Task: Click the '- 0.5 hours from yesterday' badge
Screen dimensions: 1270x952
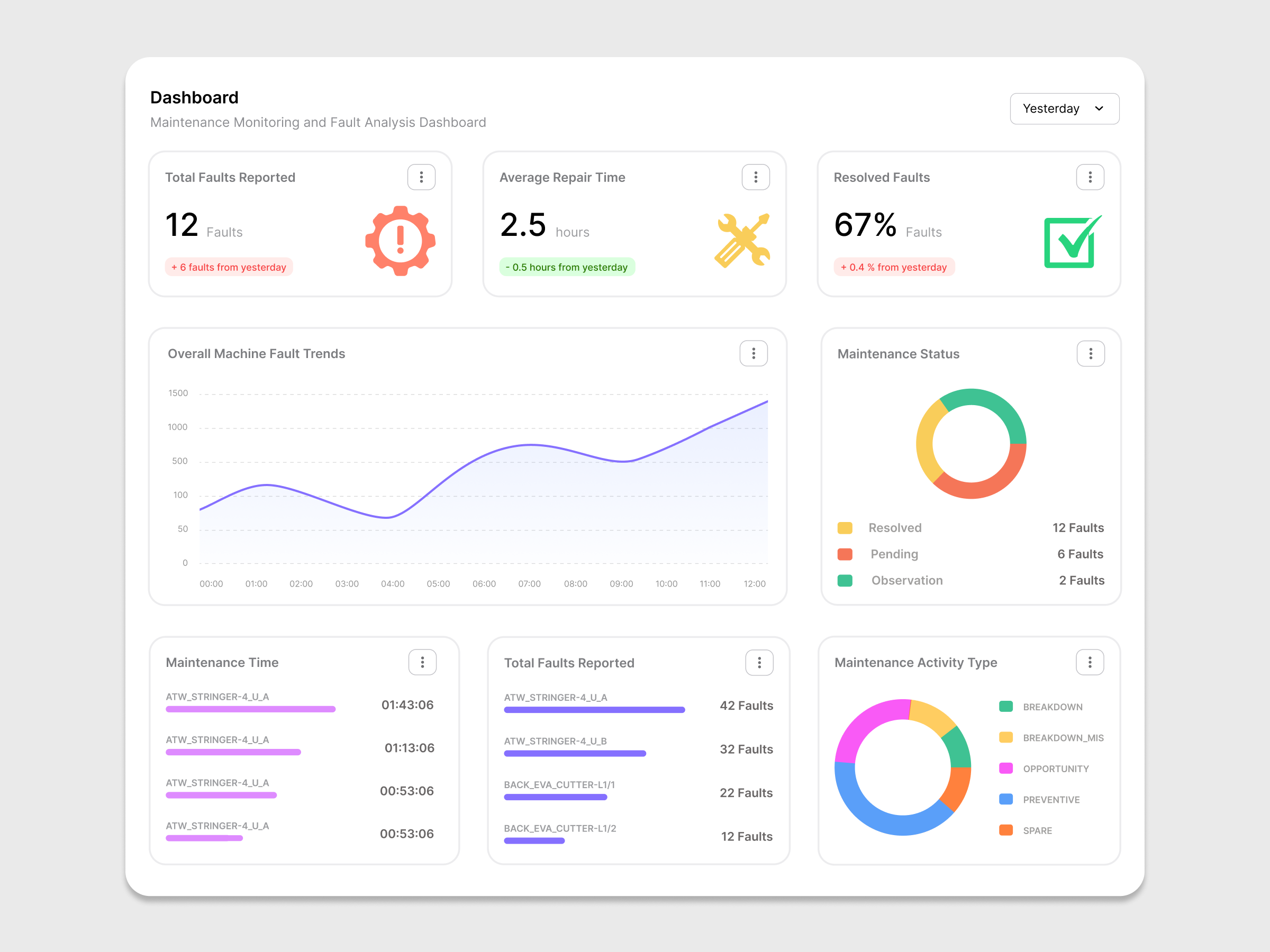Action: click(567, 267)
